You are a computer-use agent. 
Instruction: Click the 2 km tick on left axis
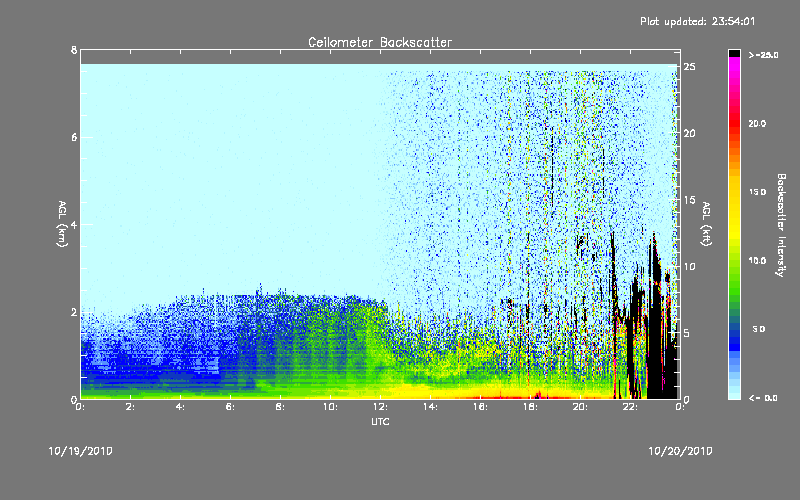74,312
